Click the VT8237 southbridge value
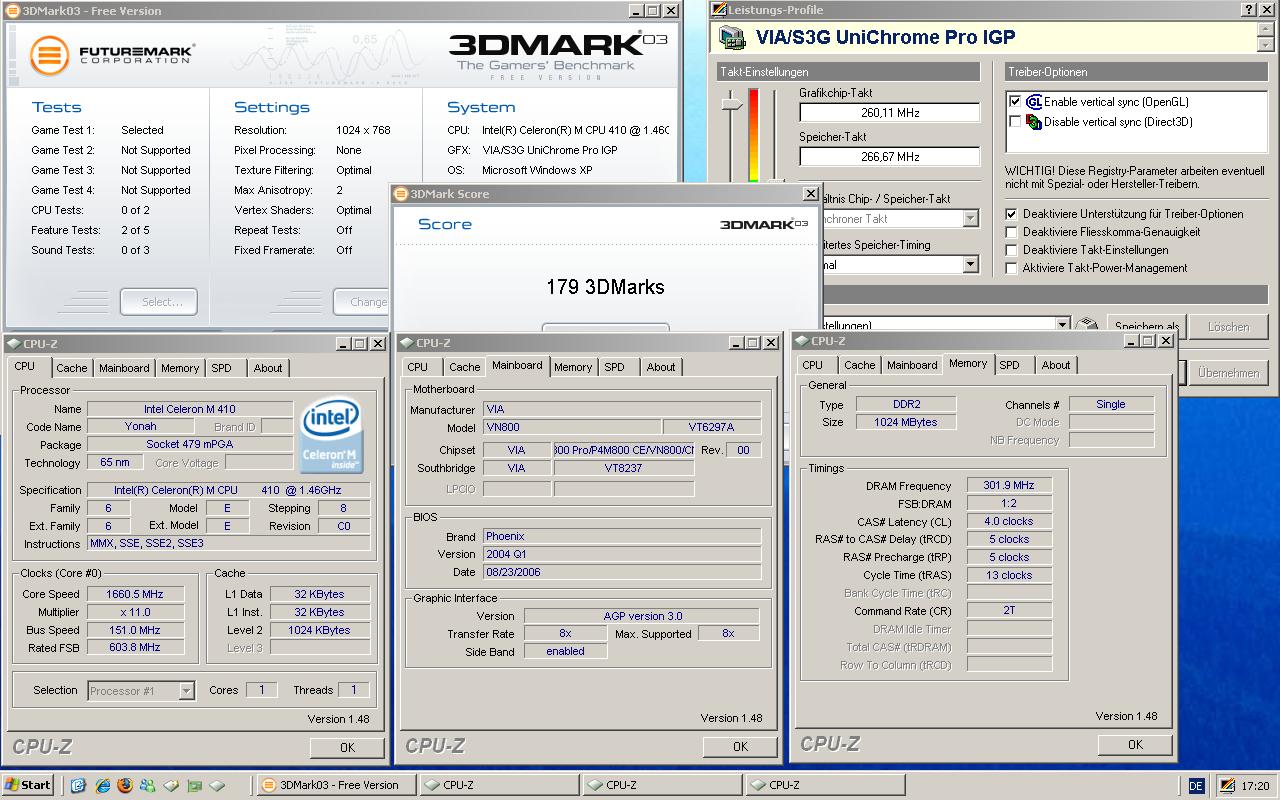Viewport: 1280px width, 800px height. pyautogui.click(x=624, y=468)
